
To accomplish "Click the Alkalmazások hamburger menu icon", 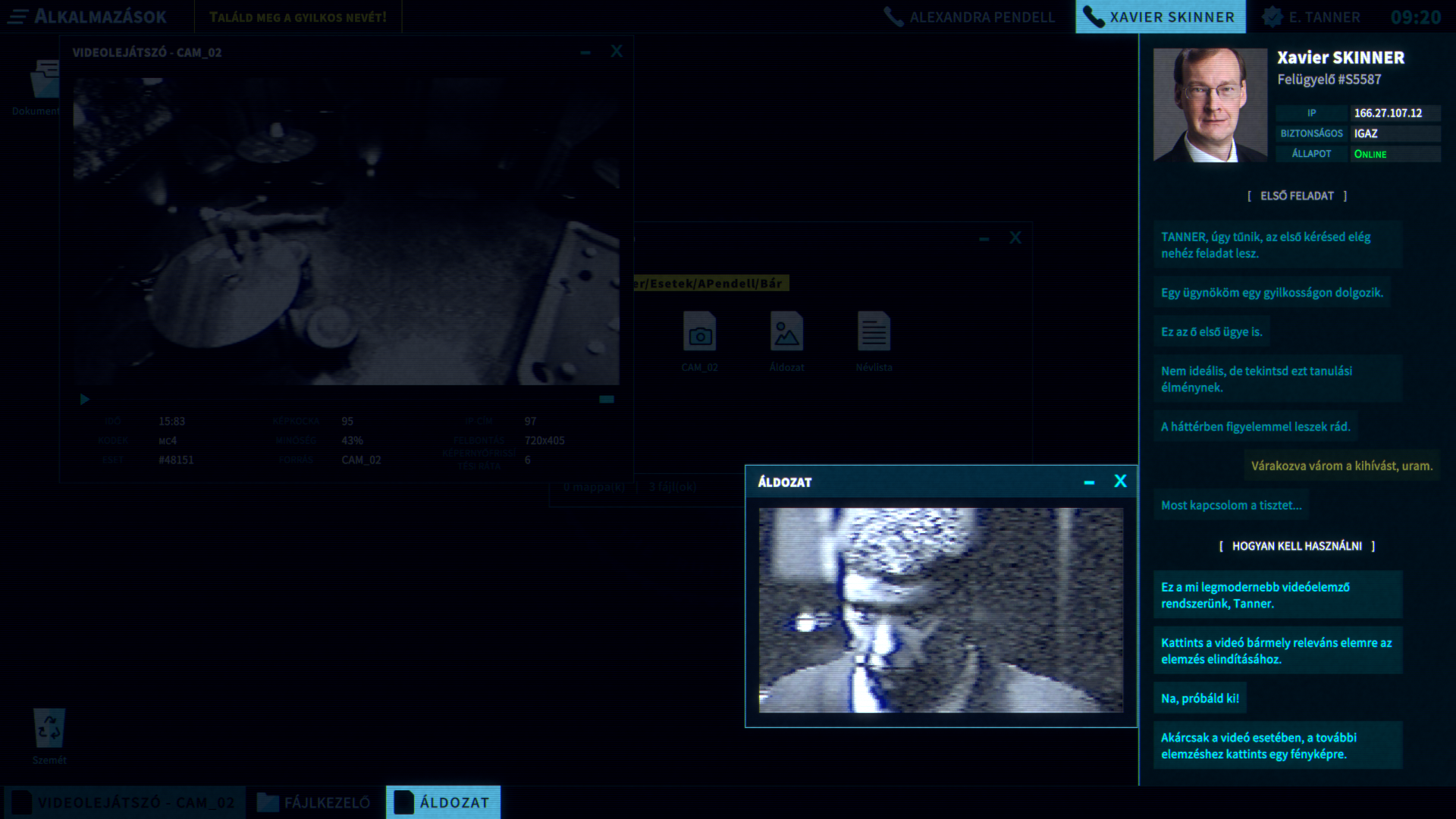I will tap(18, 17).
